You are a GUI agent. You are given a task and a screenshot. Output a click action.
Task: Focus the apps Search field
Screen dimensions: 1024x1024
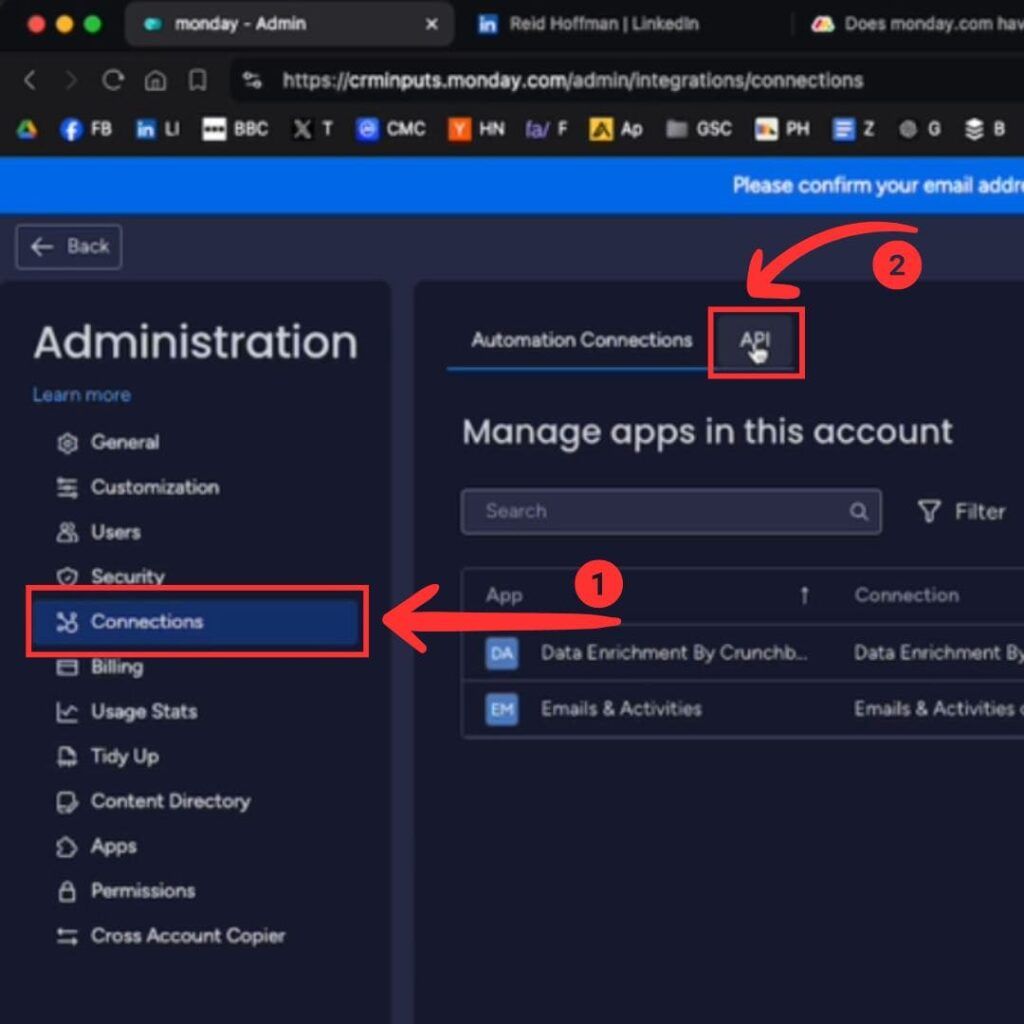[671, 511]
